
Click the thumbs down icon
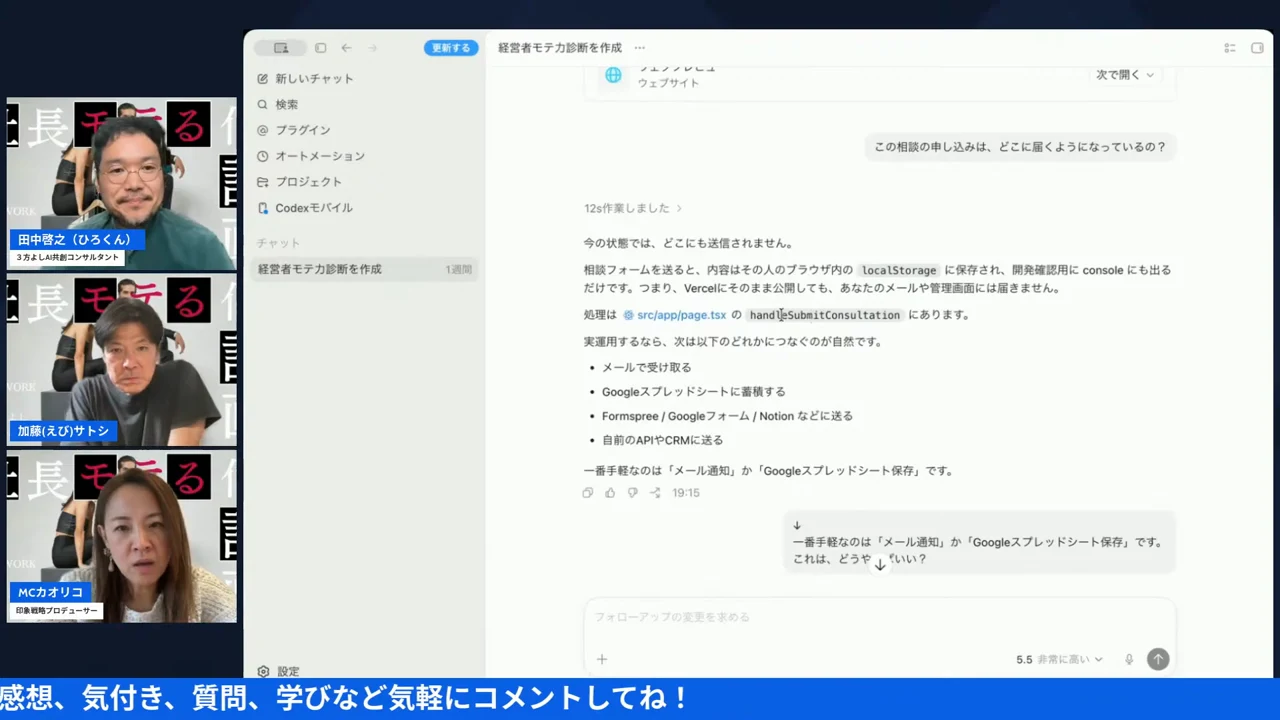633,493
